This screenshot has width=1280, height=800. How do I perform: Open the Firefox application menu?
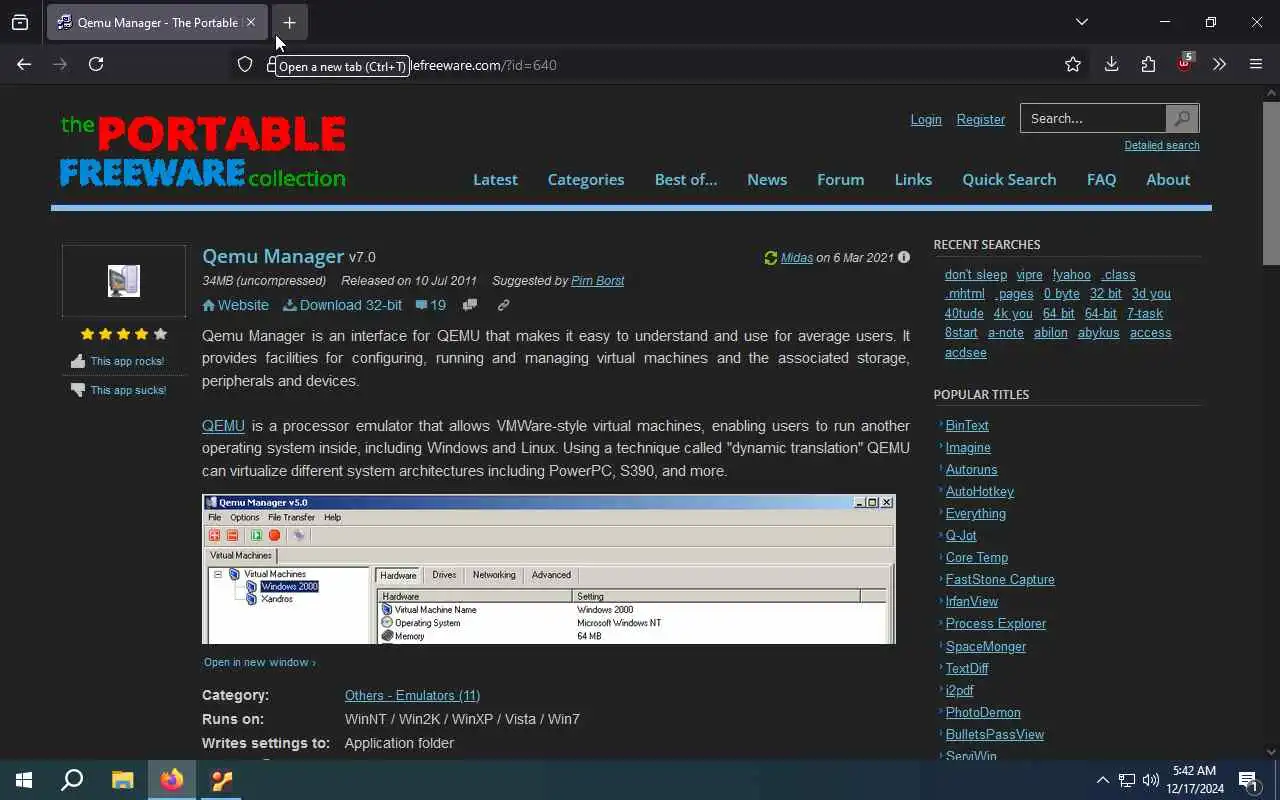[x=1256, y=64]
